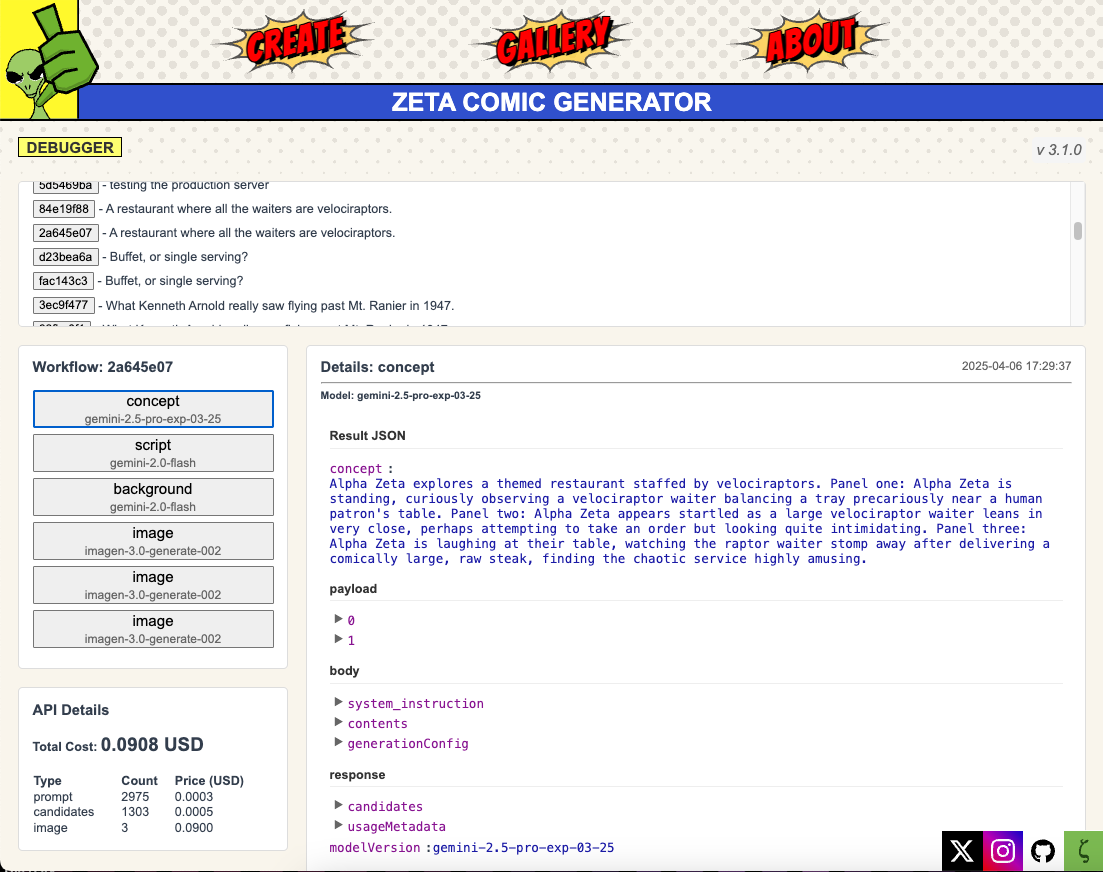The width and height of the screenshot is (1103, 872).
Task: Expand payload item 1
Action: point(338,639)
